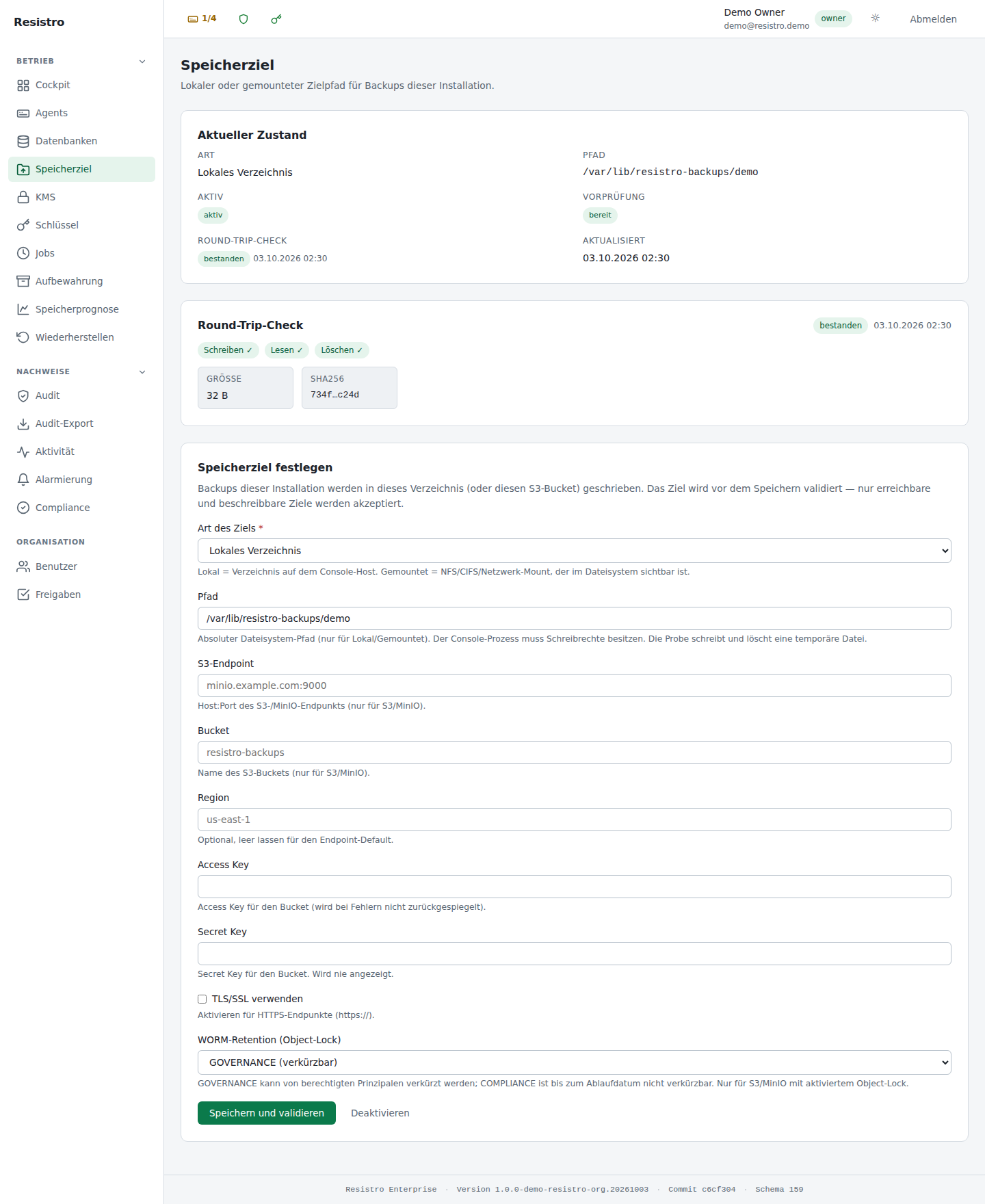Click the S3-Endpoint input field
Viewport: 985px width, 1204px height.
(x=575, y=685)
